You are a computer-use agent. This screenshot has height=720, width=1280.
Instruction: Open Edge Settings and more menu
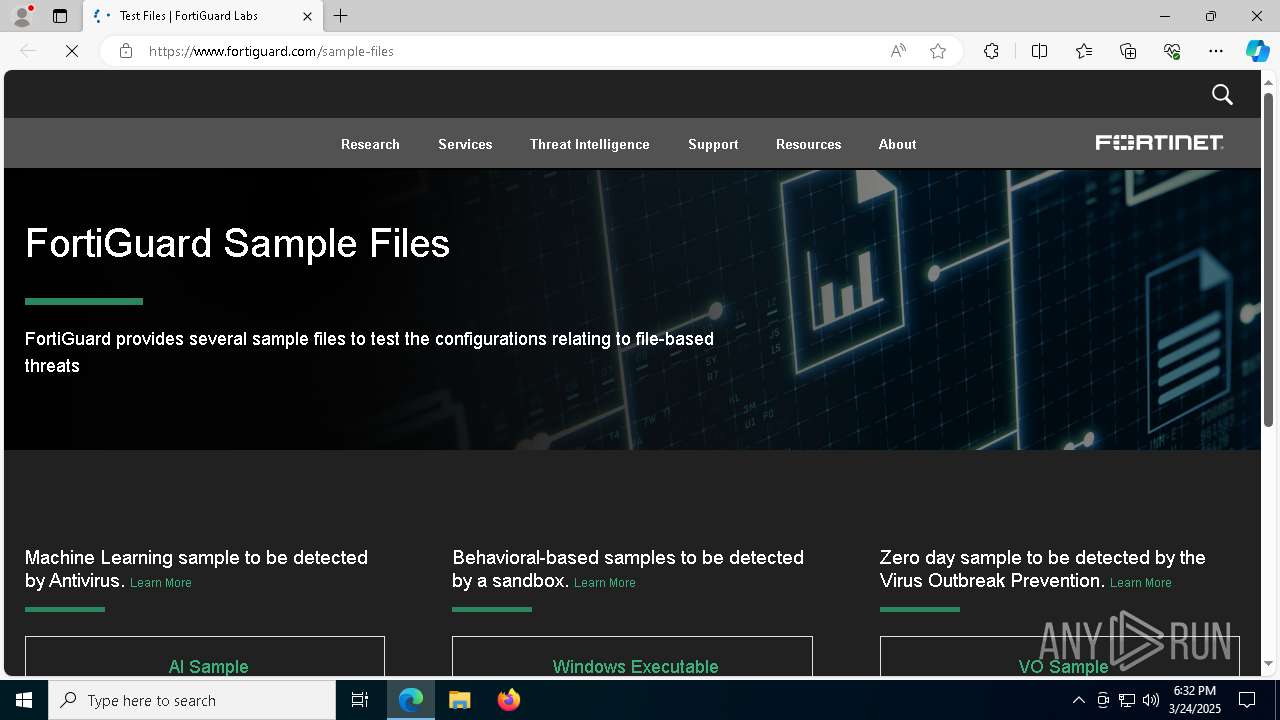1216,51
